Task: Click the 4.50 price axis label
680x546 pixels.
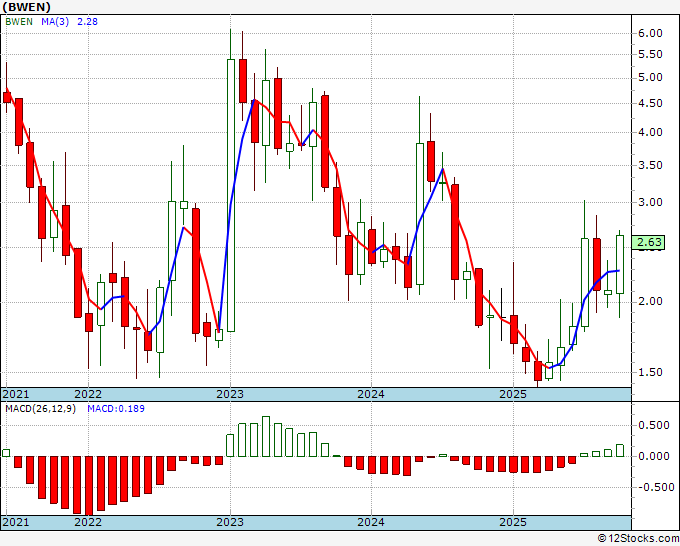Action: coord(650,104)
